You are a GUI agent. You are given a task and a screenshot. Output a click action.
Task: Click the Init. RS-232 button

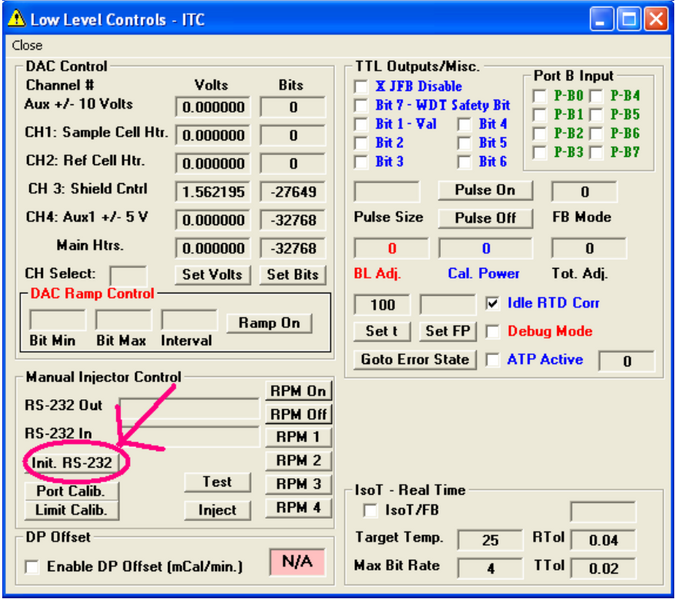[x=71, y=463]
